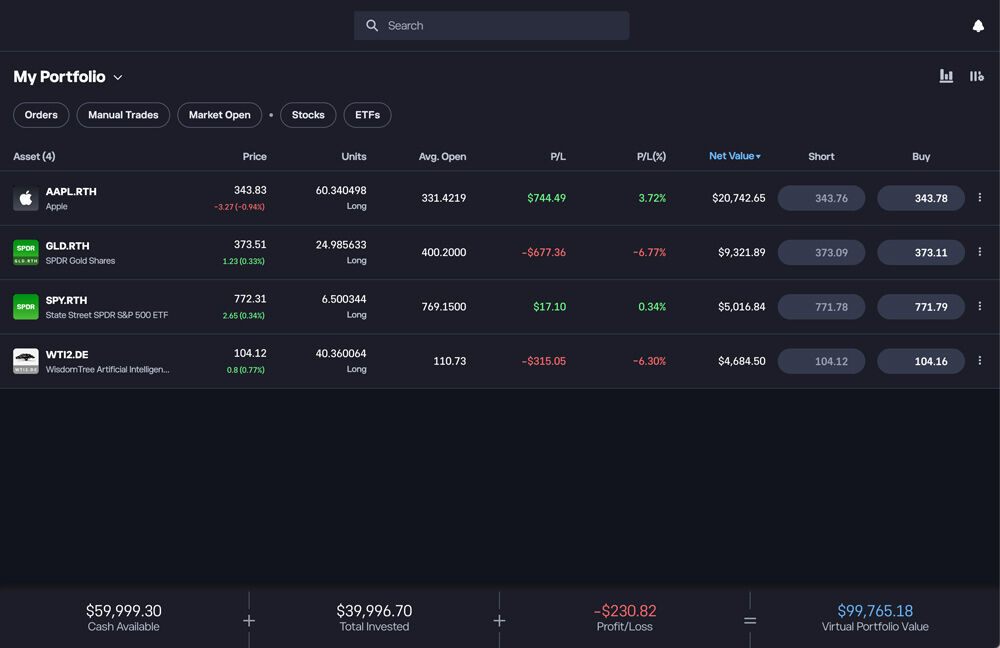Open more options for SPY.RTH row

point(980,306)
